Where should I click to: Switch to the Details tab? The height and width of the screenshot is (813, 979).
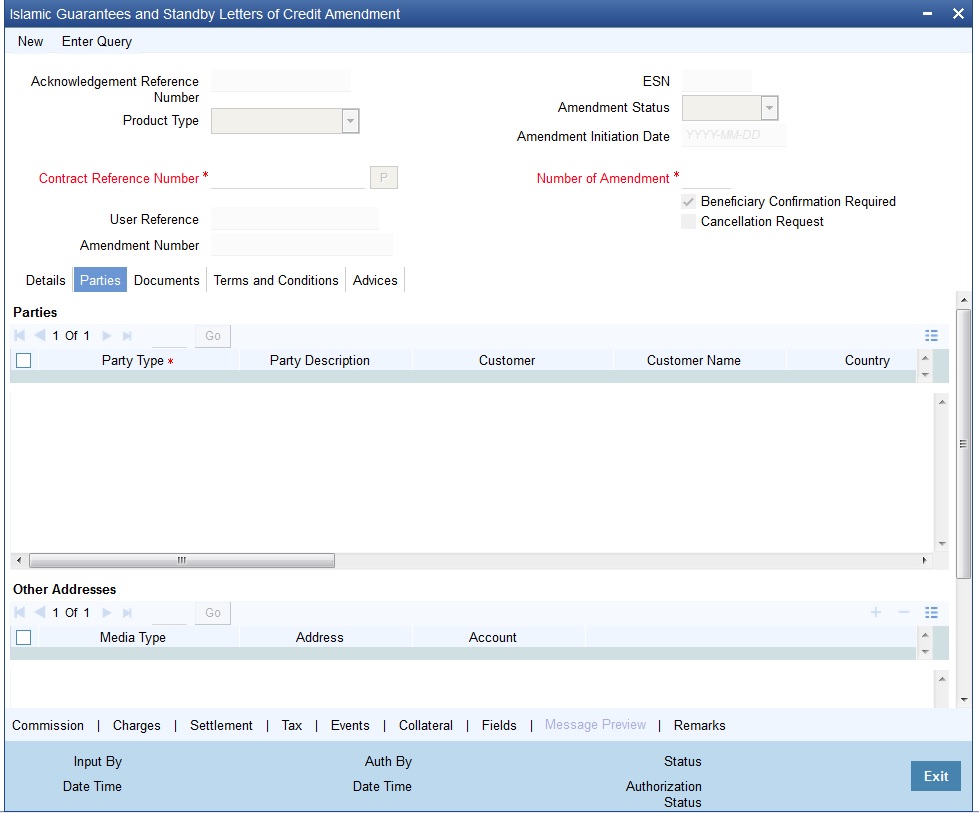tap(46, 280)
